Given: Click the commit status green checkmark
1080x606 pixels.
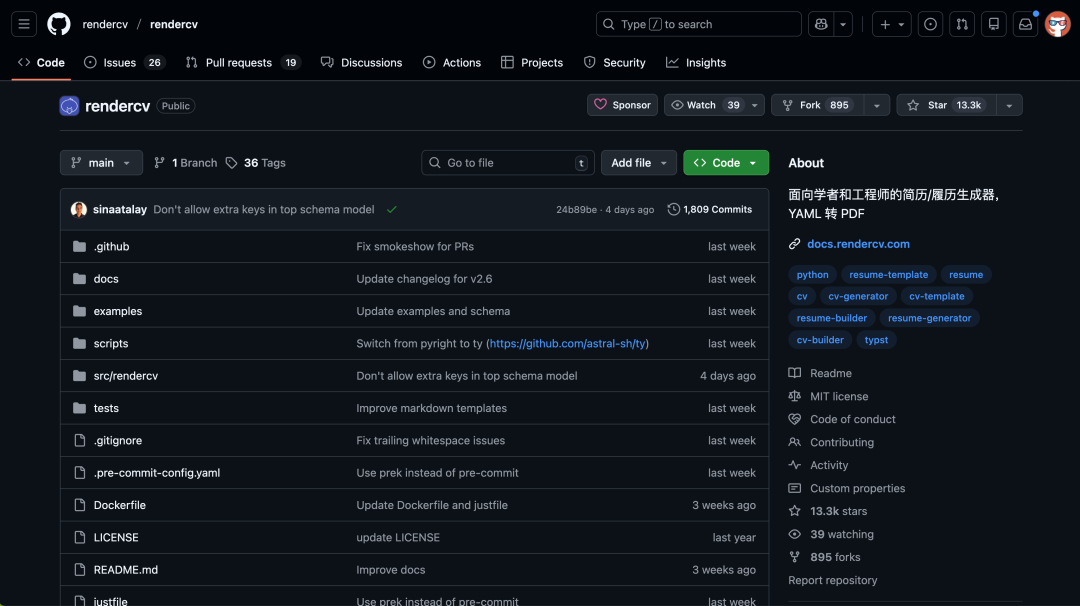Looking at the screenshot, I should [392, 209].
